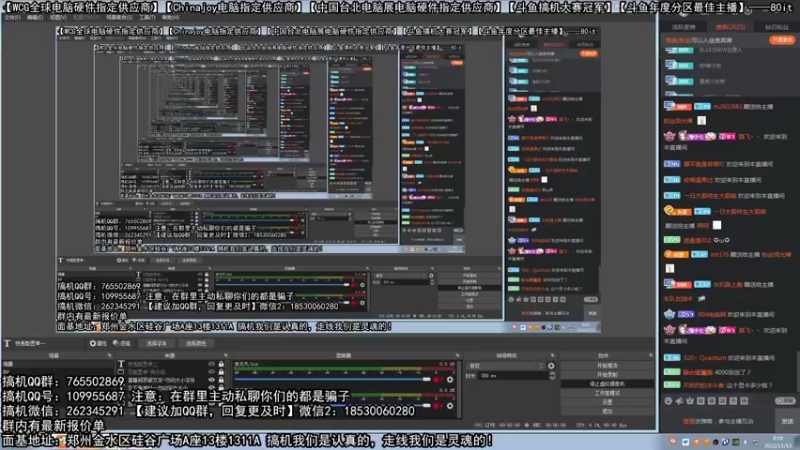Click orange 开通贵族 button in chat panel
This screenshot has width=800, height=450.
[x=782, y=40]
